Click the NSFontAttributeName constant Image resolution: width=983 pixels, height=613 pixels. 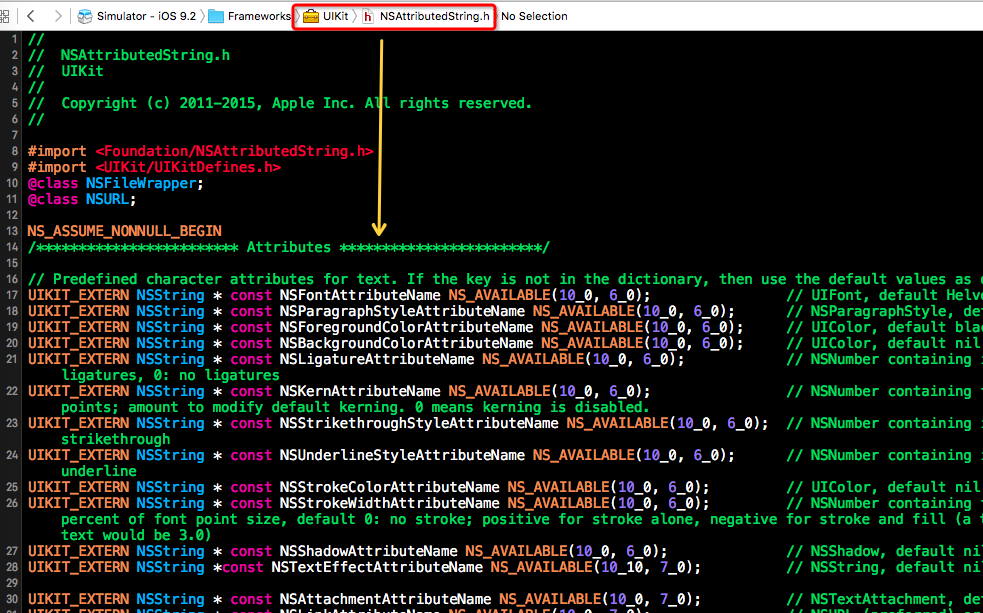click(x=360, y=295)
